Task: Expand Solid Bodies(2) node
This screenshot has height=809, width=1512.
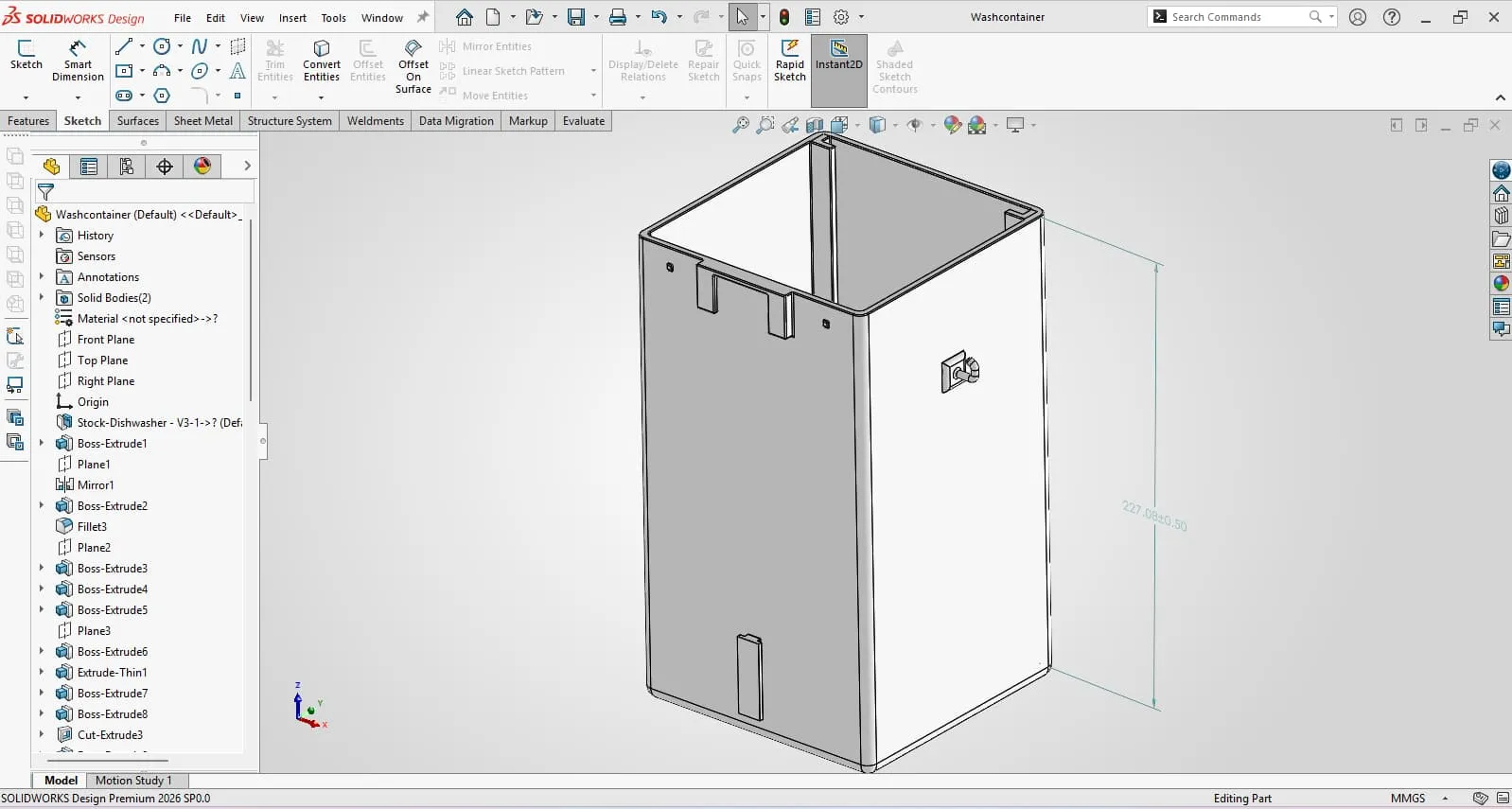Action: [x=42, y=297]
